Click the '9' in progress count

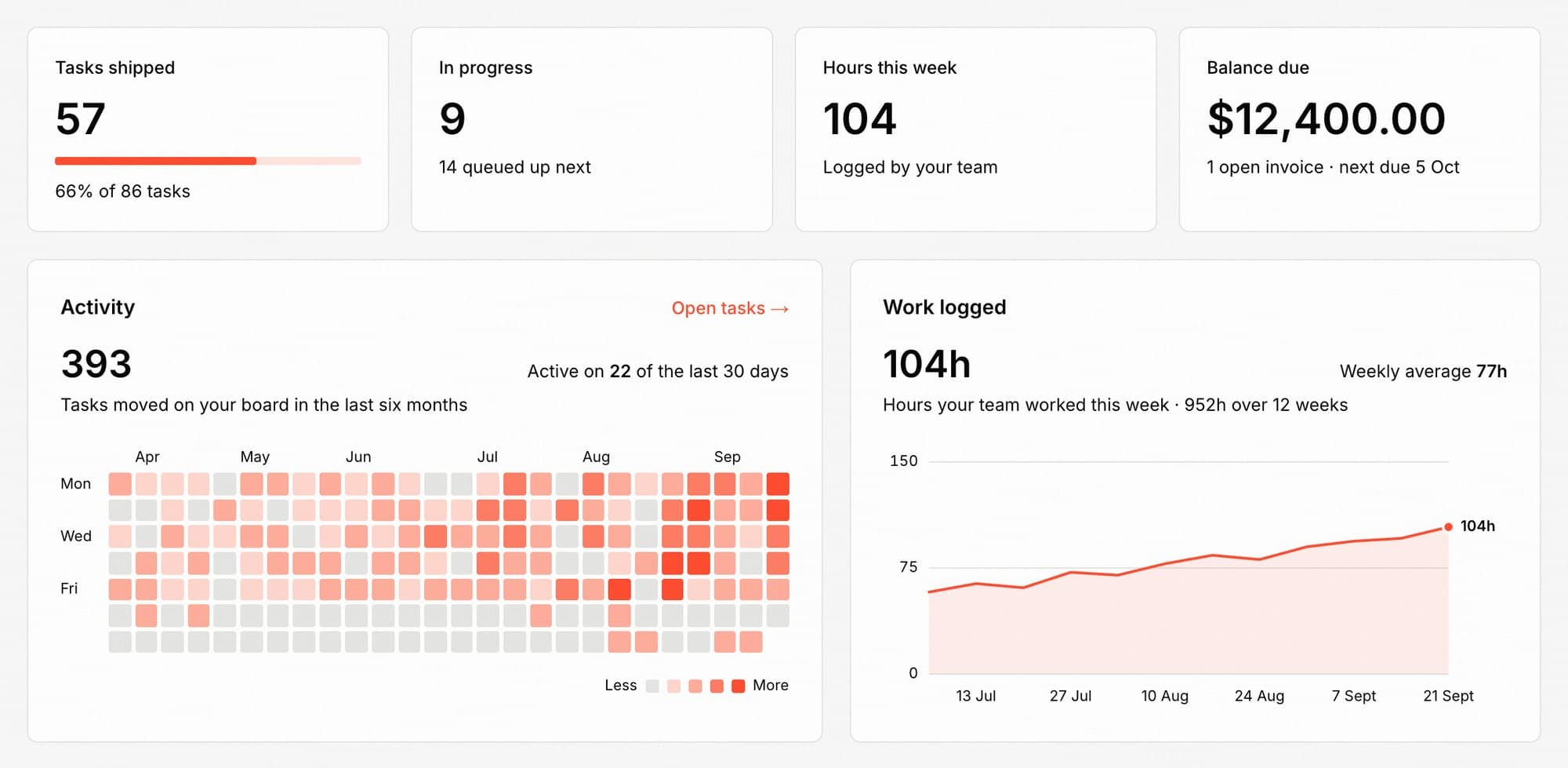click(x=452, y=118)
